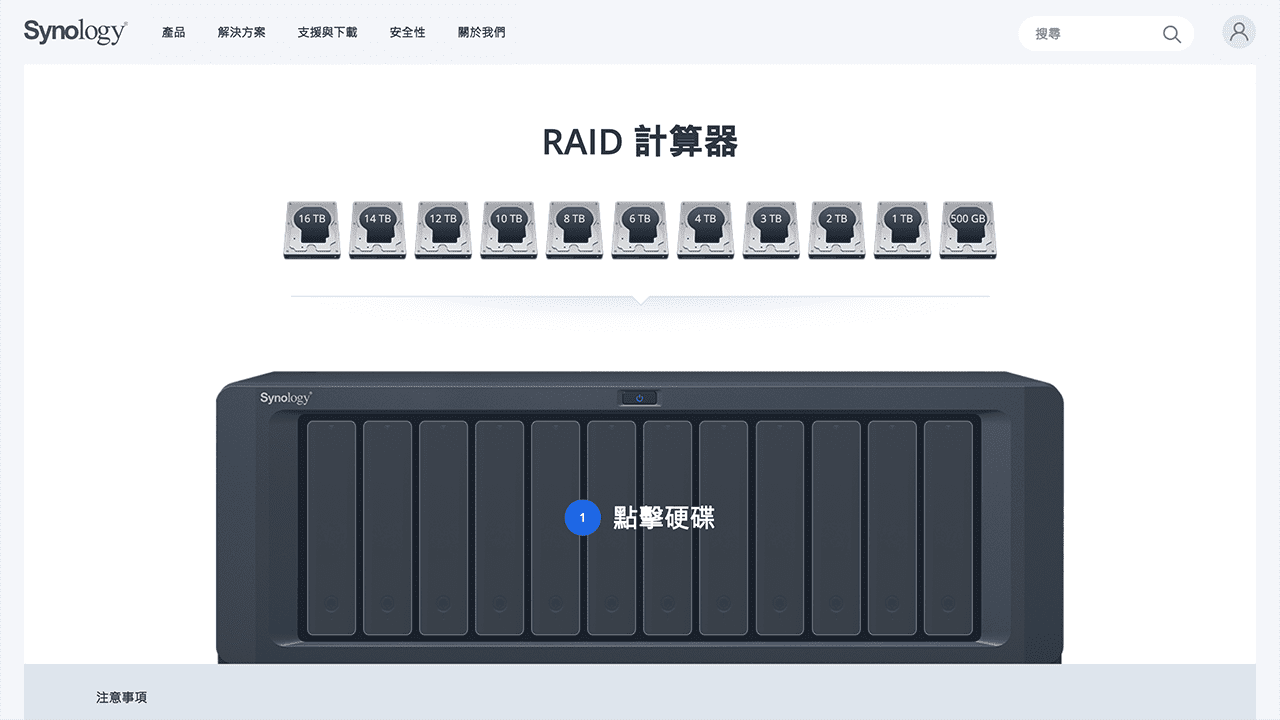Toggle selection of the 2 TB drive

836,229
